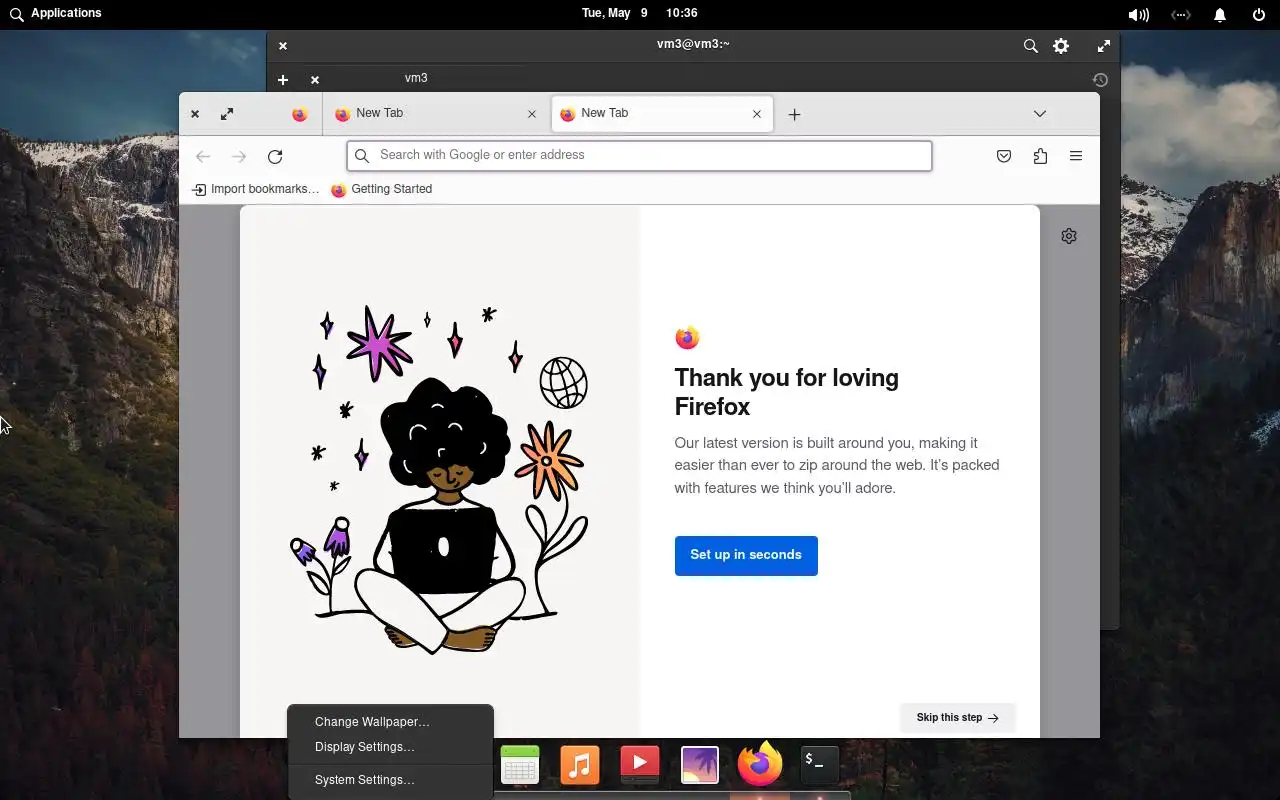Maximize Terminal with the diagonal arrows icon
The height and width of the screenshot is (800, 1280).
pyautogui.click(x=1104, y=46)
